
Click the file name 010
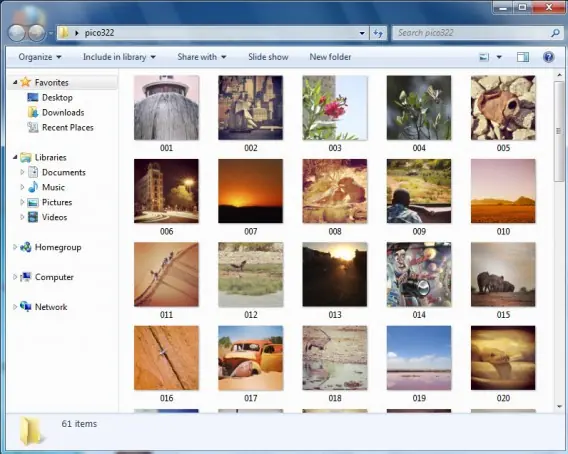503,231
